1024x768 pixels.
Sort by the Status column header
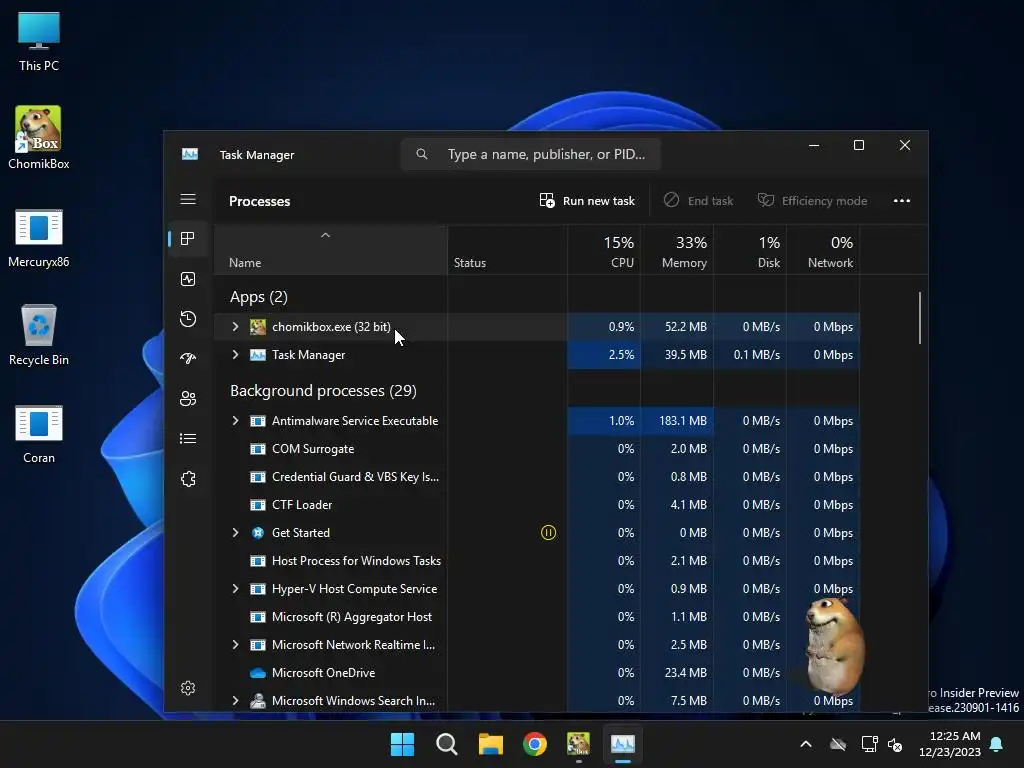[507, 250]
